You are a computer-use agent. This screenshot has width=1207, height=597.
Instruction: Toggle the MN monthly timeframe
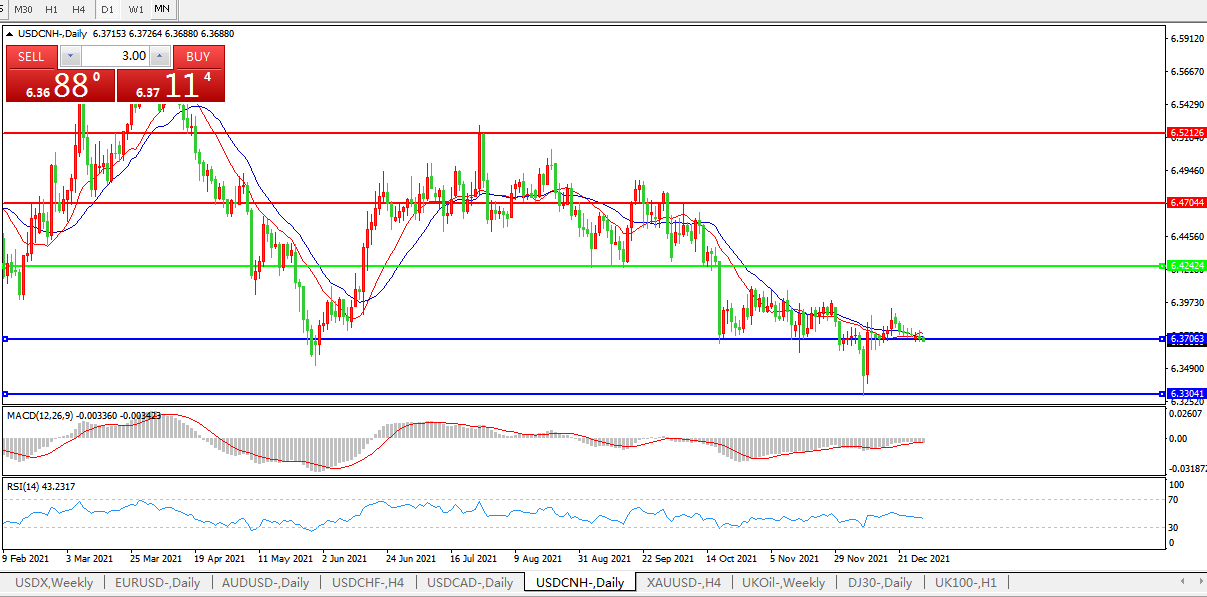click(162, 9)
